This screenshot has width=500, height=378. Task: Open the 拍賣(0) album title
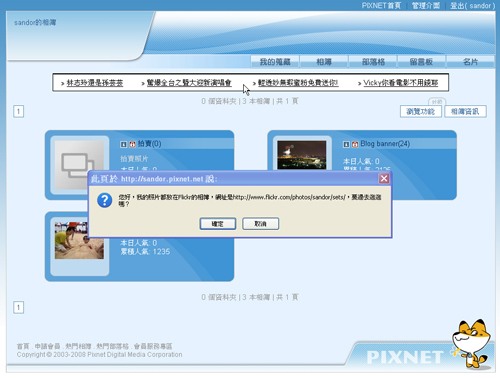pyautogui.click(x=149, y=144)
